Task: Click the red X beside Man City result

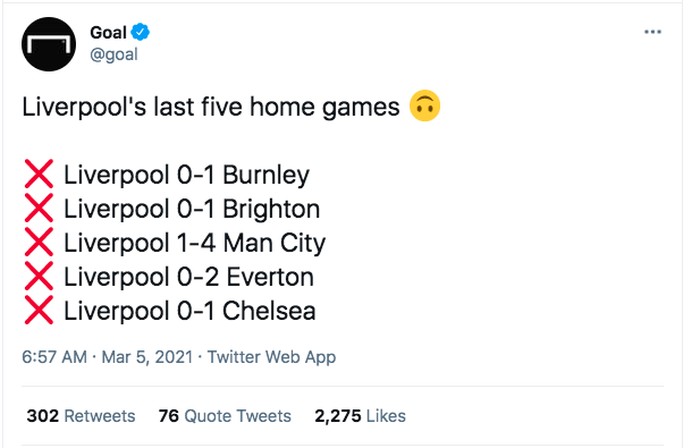Action: click(39, 243)
